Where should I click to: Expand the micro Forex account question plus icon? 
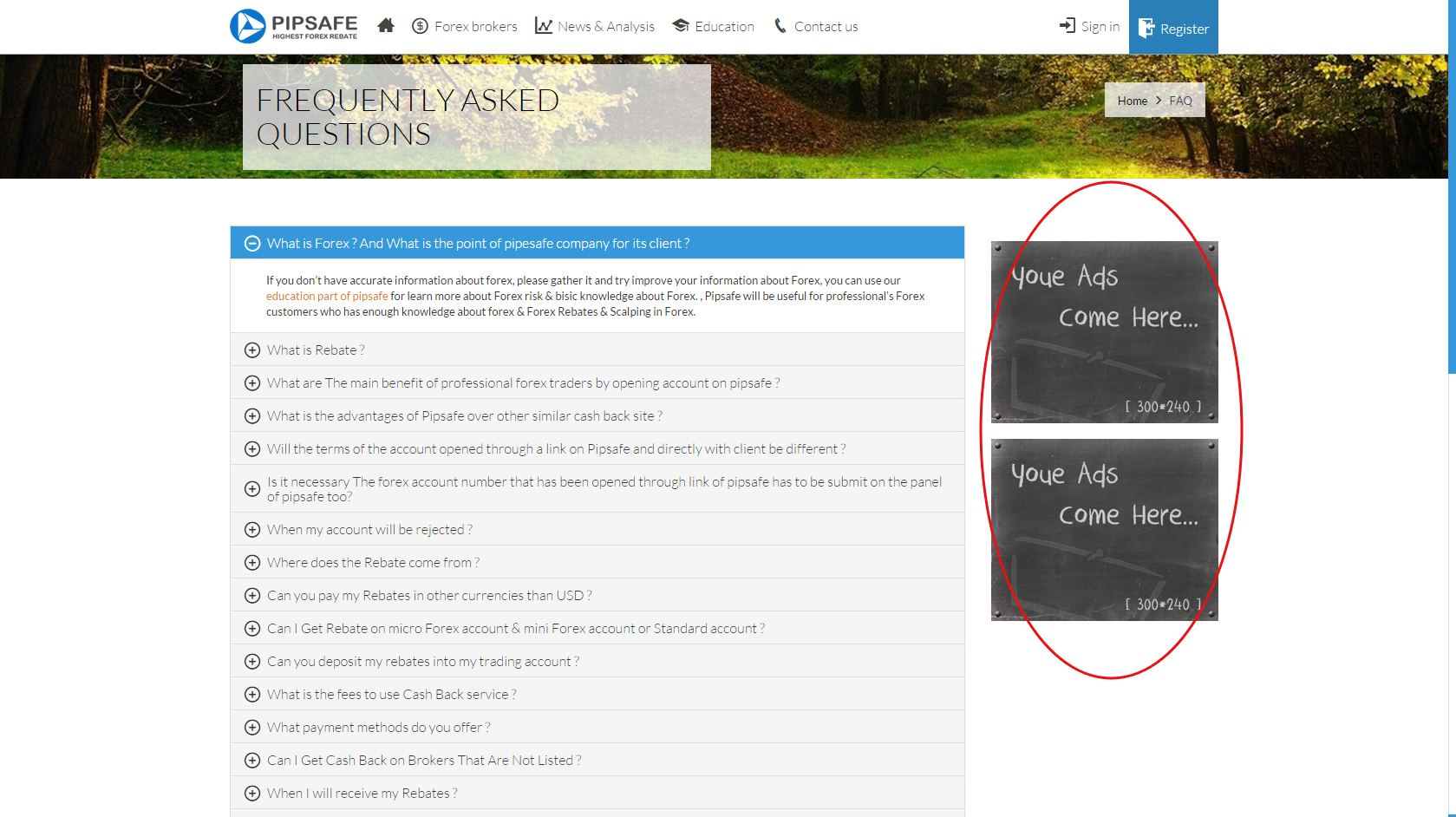252,629
